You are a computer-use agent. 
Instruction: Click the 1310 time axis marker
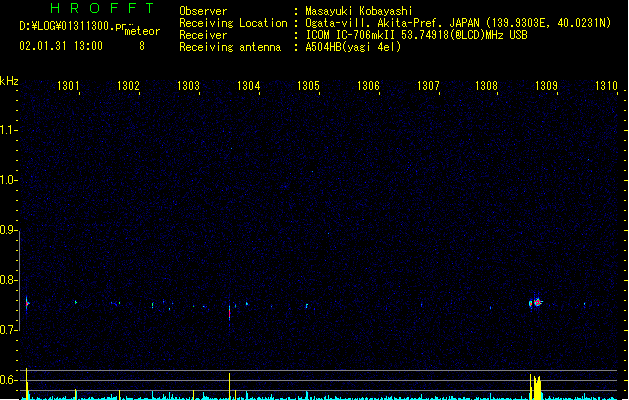(606, 86)
